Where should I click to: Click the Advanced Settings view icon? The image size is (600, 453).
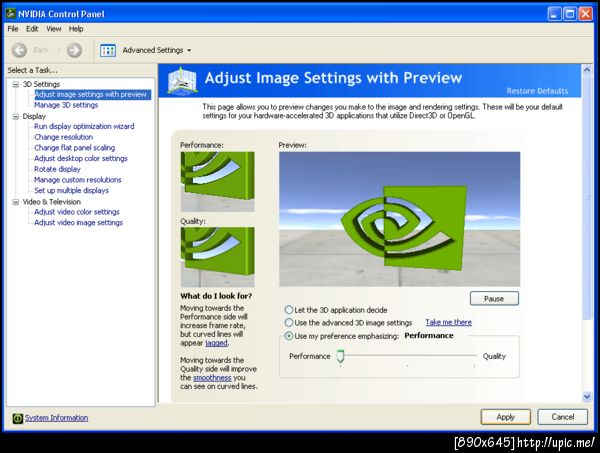108,50
